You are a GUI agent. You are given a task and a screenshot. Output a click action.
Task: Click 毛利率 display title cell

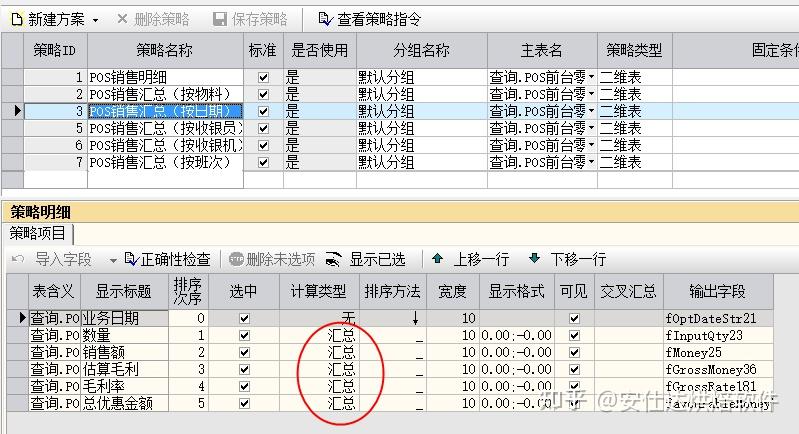(124, 387)
